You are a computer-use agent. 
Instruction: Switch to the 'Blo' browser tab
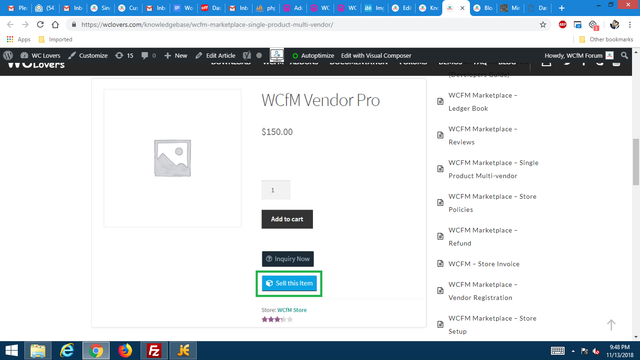[483, 8]
